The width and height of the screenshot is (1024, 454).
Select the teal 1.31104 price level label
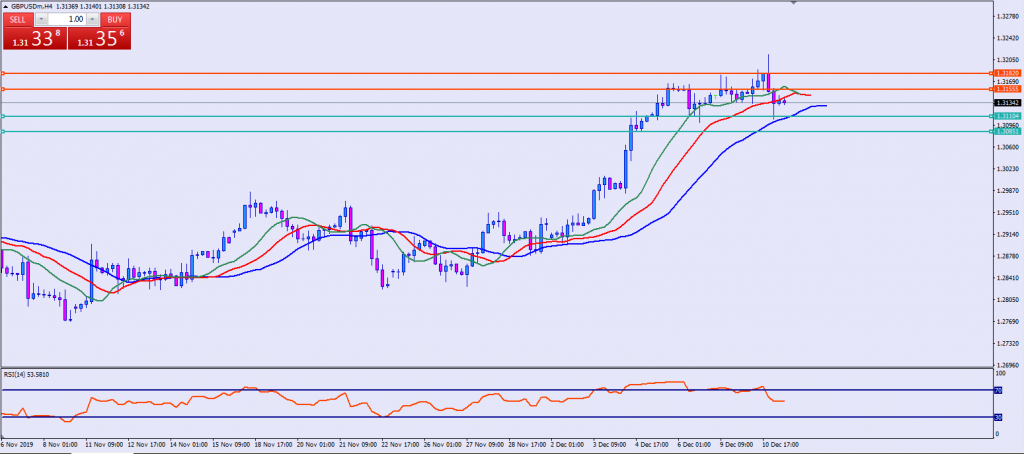1007,116
